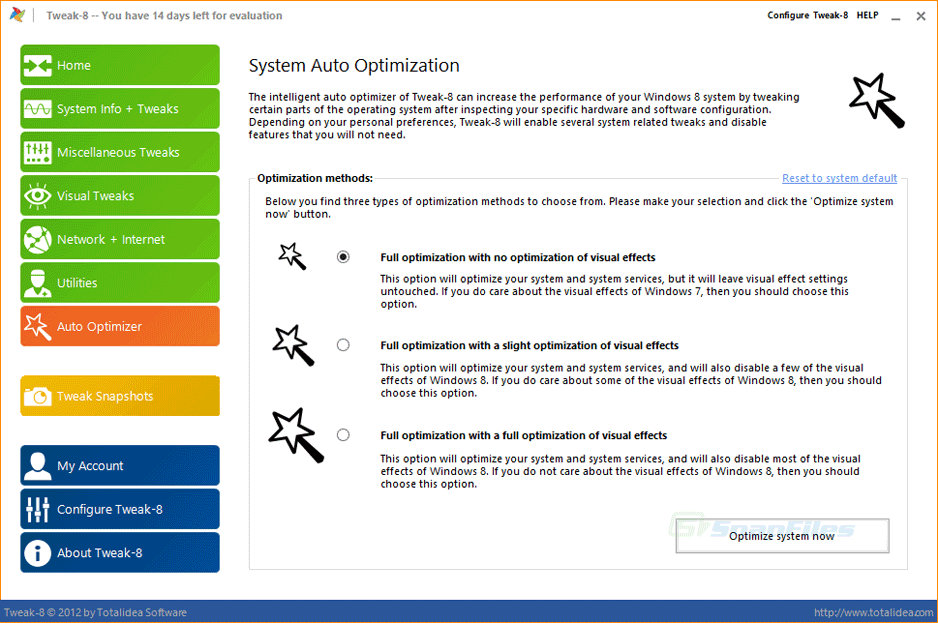This screenshot has width=938, height=623.
Task: Click the Optimize system now button
Action: pyautogui.click(x=782, y=536)
